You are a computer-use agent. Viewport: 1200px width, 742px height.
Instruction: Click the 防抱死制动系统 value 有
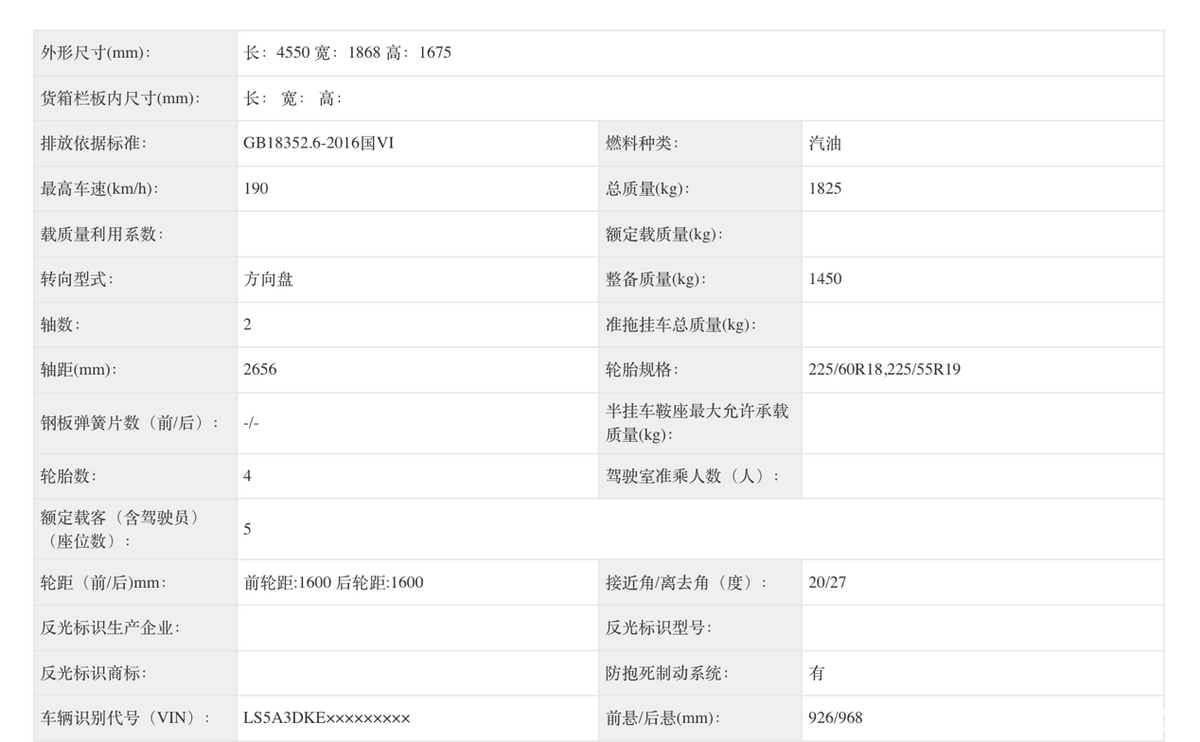click(x=817, y=673)
